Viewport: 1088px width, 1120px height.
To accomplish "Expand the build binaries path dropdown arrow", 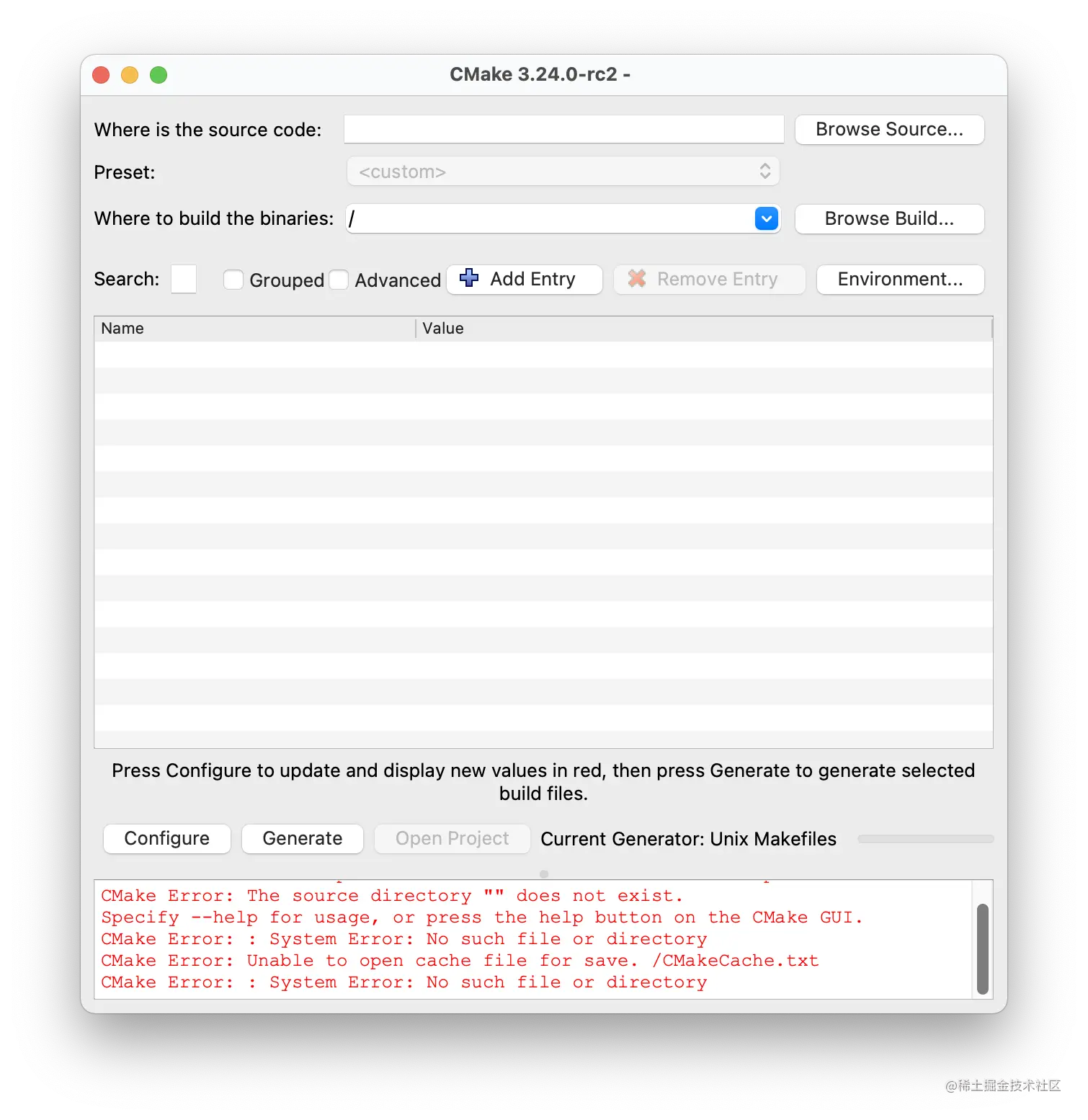I will pos(767,218).
